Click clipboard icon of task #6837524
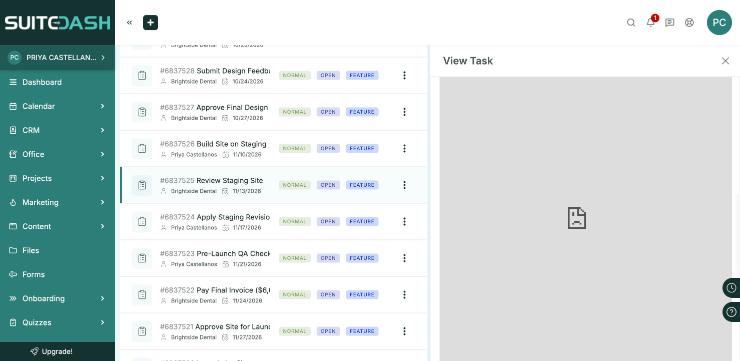740x361 pixels. click(x=142, y=221)
